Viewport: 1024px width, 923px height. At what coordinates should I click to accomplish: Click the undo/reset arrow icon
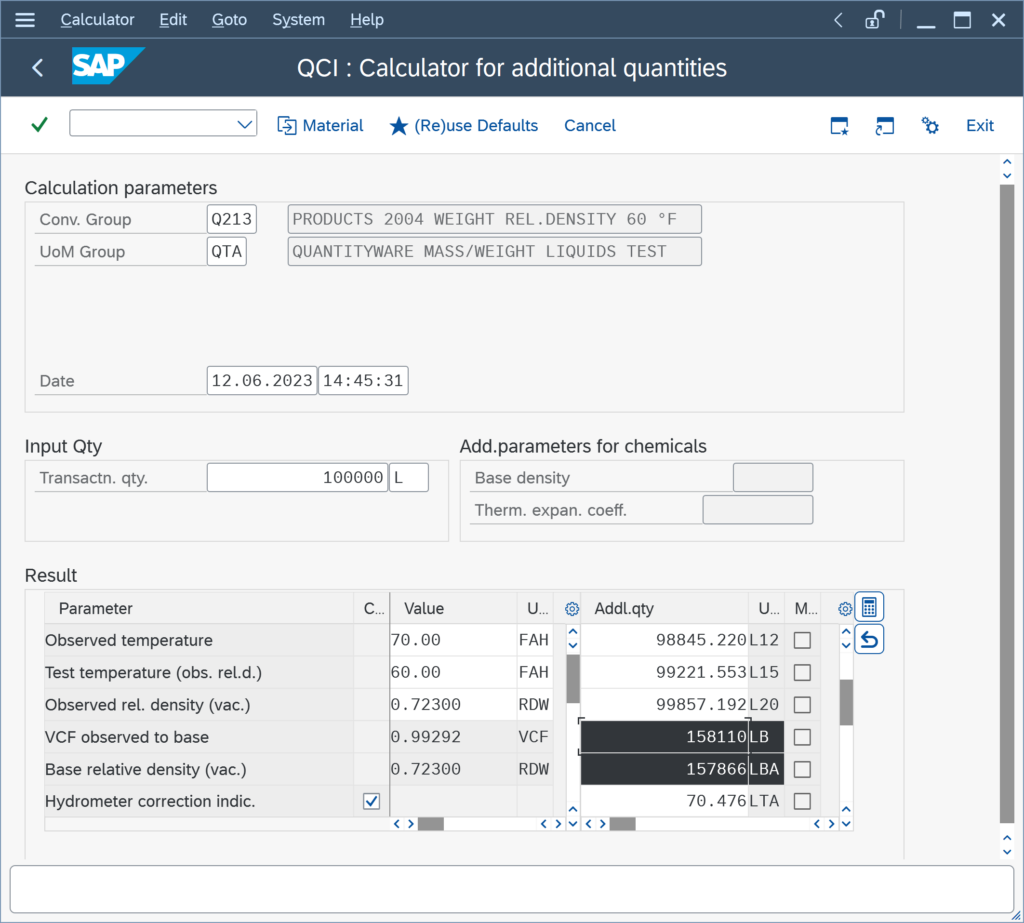click(869, 640)
